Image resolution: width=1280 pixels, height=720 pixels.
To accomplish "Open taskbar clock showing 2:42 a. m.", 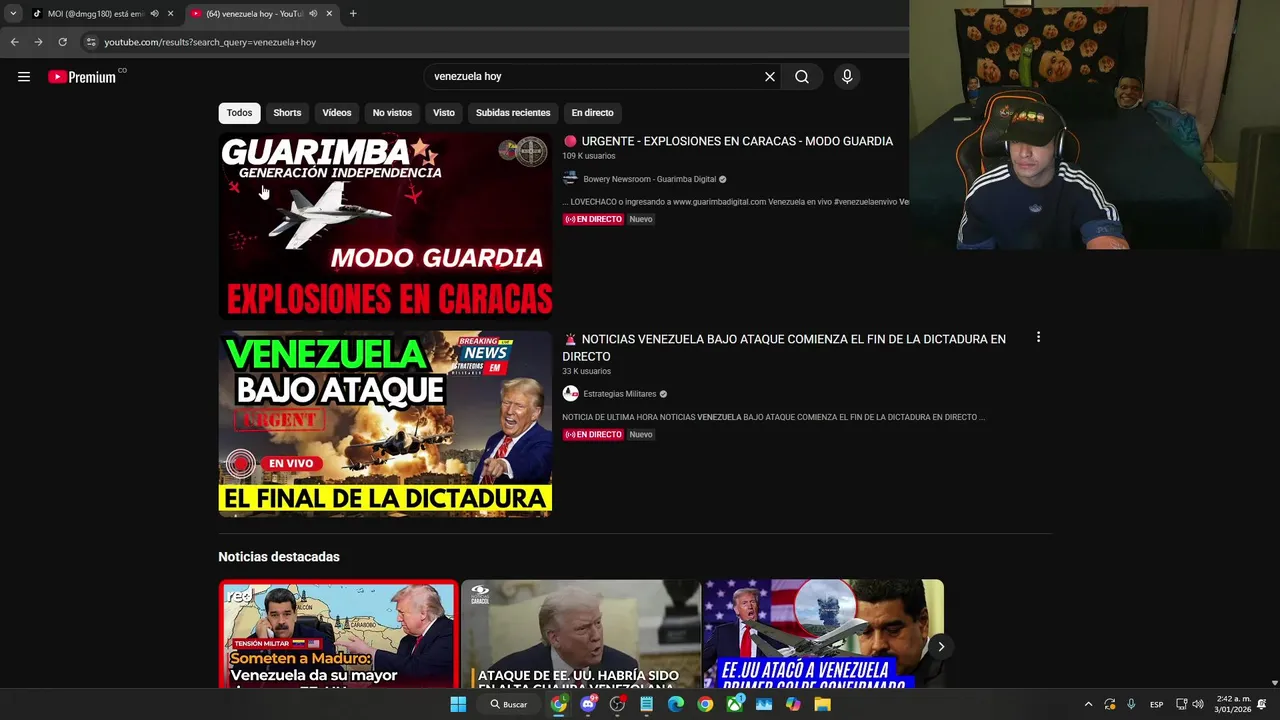I will [1232, 704].
